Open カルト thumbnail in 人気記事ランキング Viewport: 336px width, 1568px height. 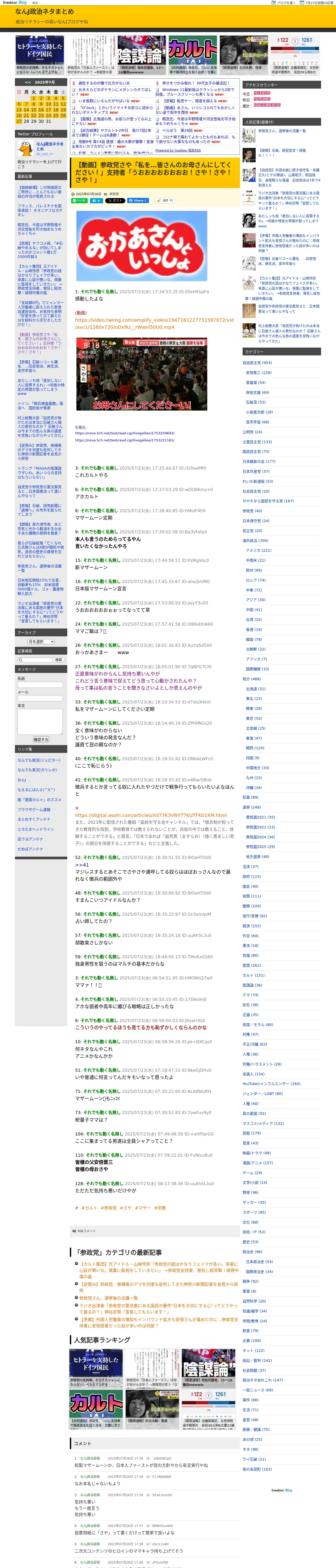pos(96,1410)
